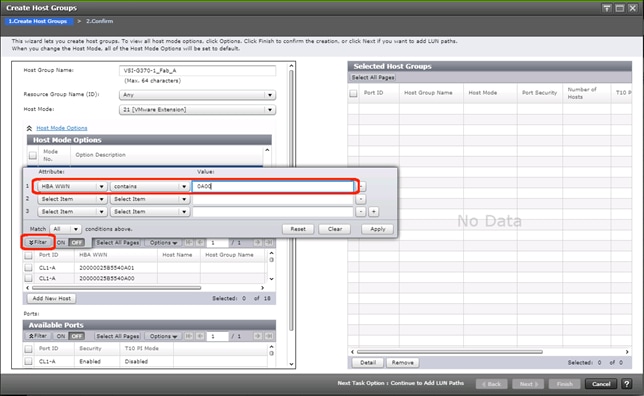Open the Match All dropdown
Viewport: 644px width, 396px height.
point(65,229)
